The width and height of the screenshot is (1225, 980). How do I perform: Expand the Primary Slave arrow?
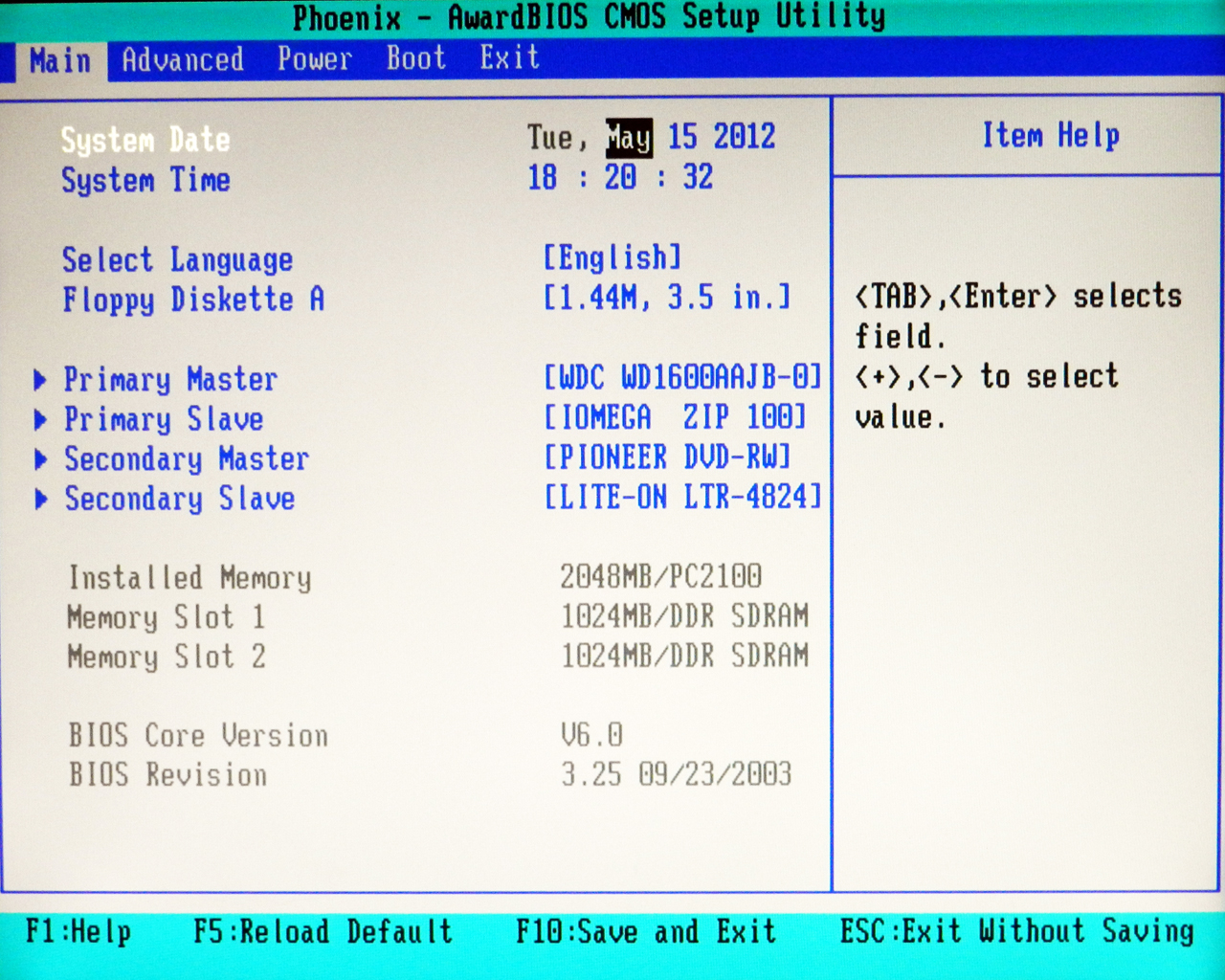pos(40,419)
